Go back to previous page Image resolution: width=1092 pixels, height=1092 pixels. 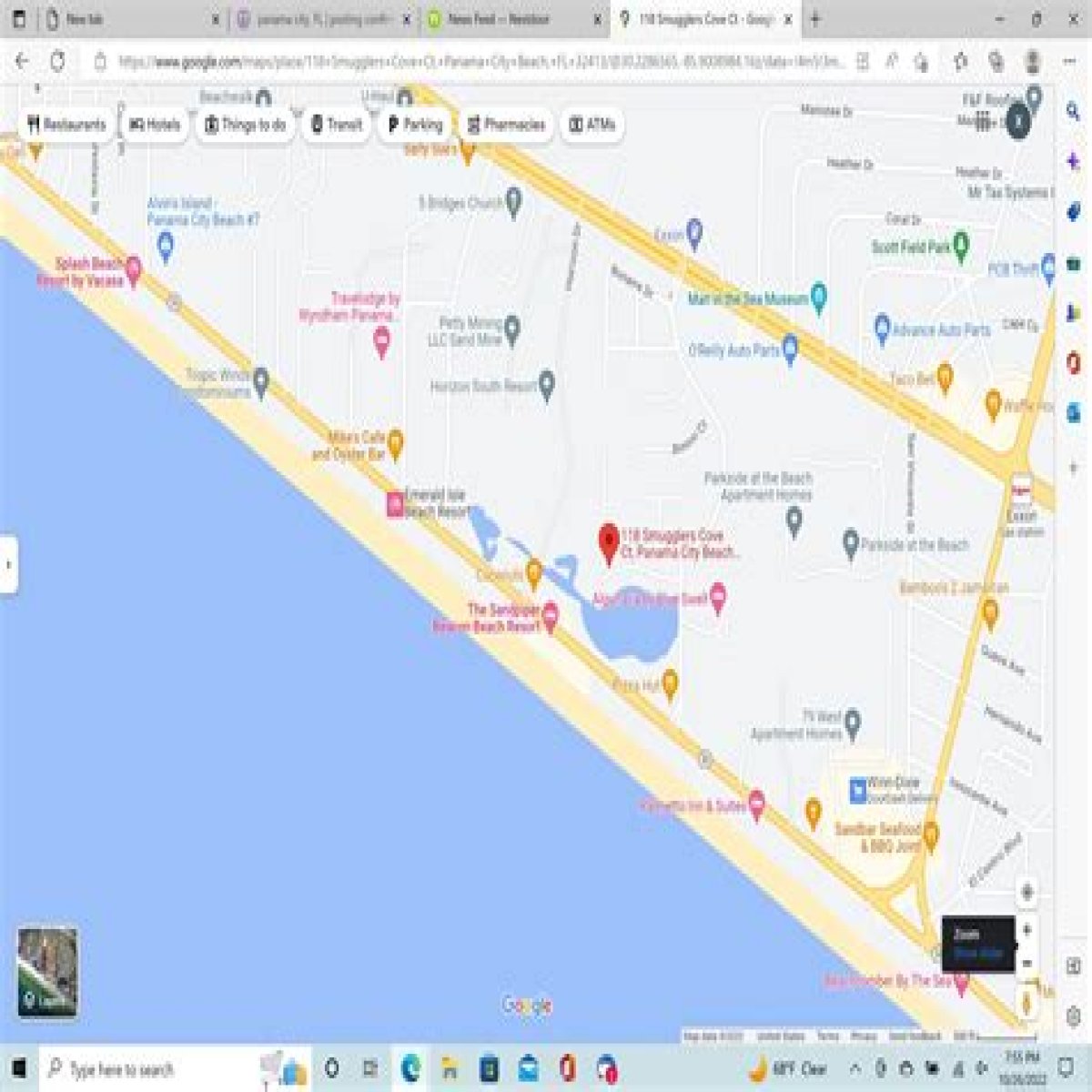(22, 62)
